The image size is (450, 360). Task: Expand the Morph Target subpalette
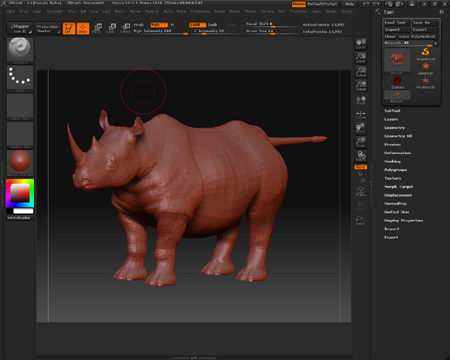(x=399, y=187)
